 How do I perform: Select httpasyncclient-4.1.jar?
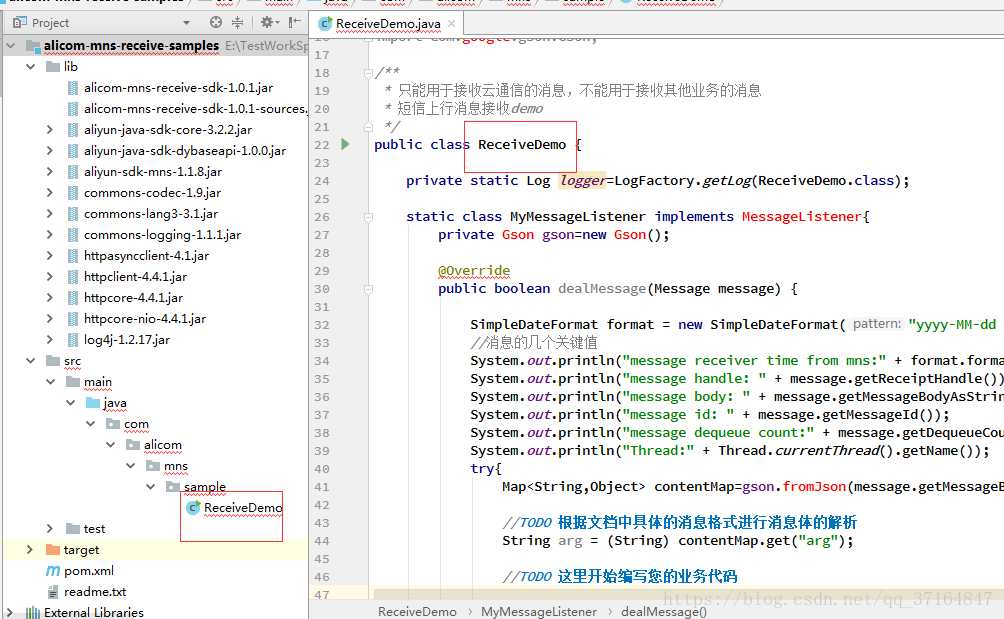(146, 255)
